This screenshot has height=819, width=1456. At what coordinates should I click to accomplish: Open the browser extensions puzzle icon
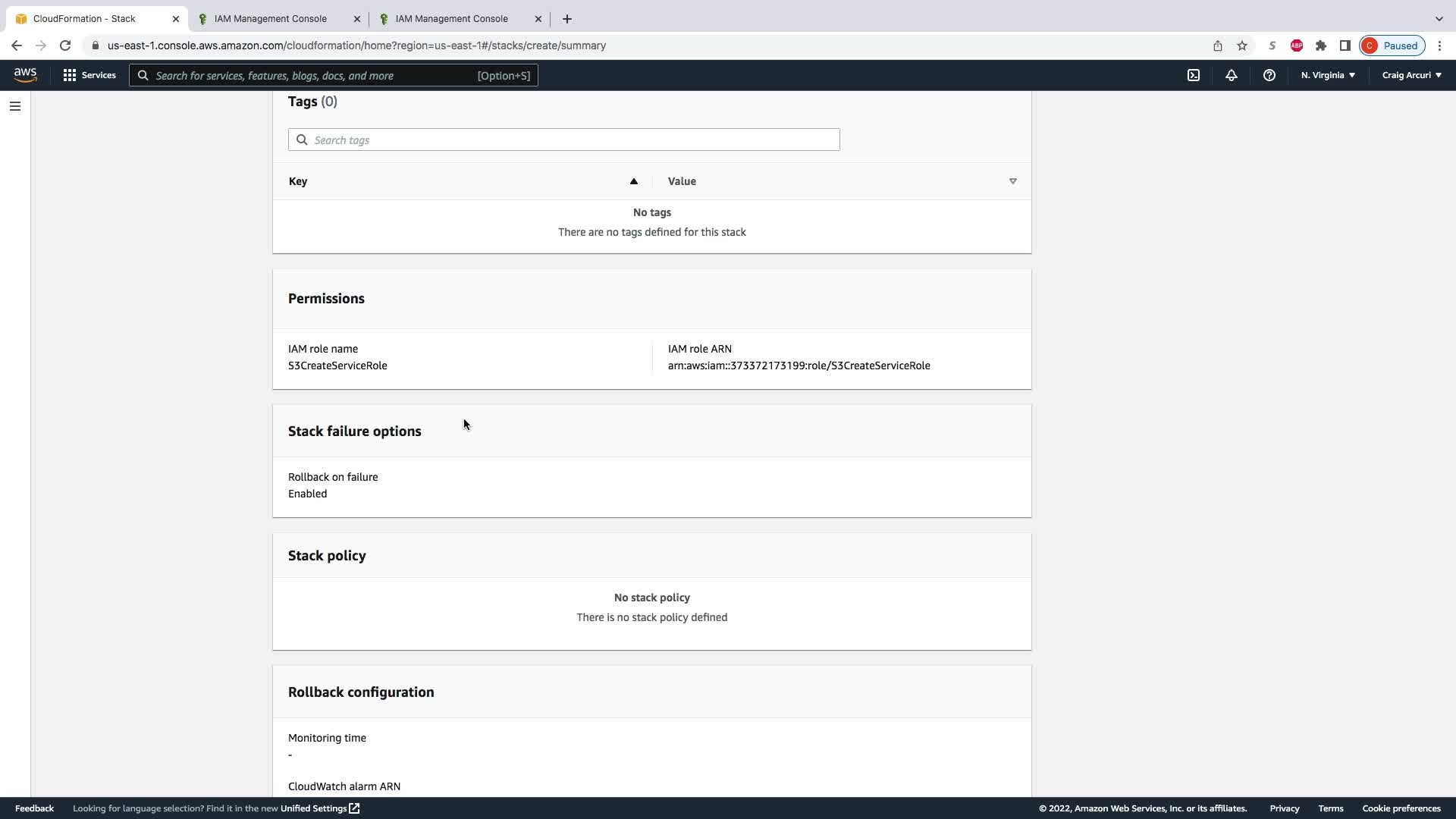click(1321, 45)
